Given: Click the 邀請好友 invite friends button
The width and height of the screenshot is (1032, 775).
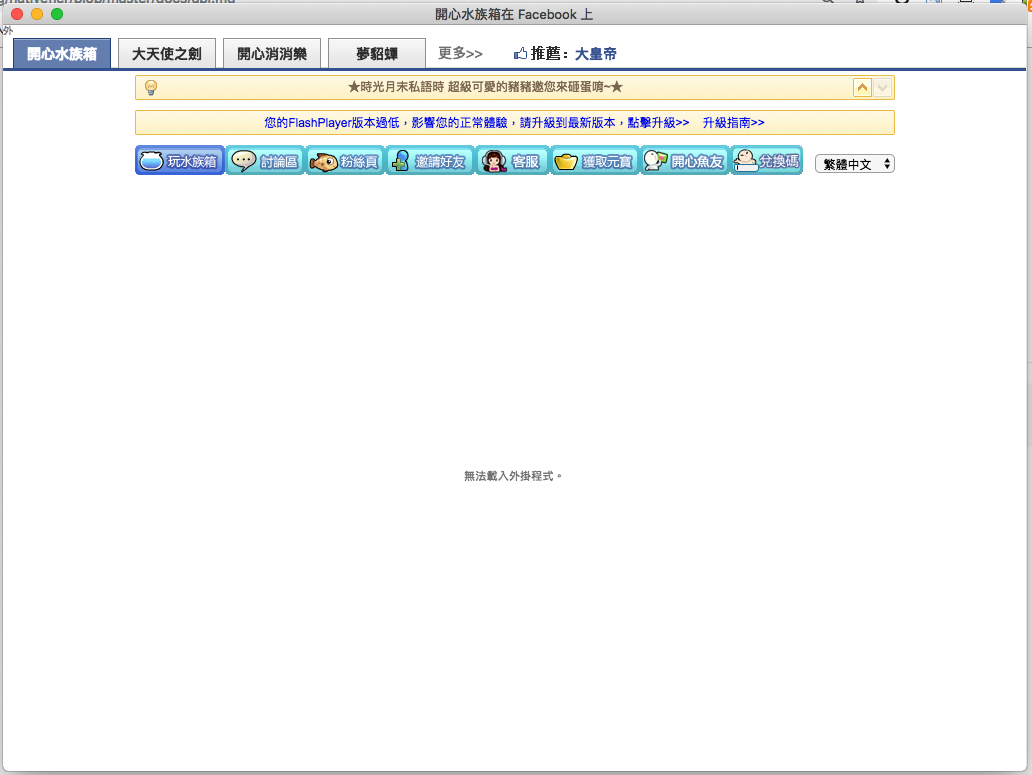Looking at the screenshot, I should [429, 161].
